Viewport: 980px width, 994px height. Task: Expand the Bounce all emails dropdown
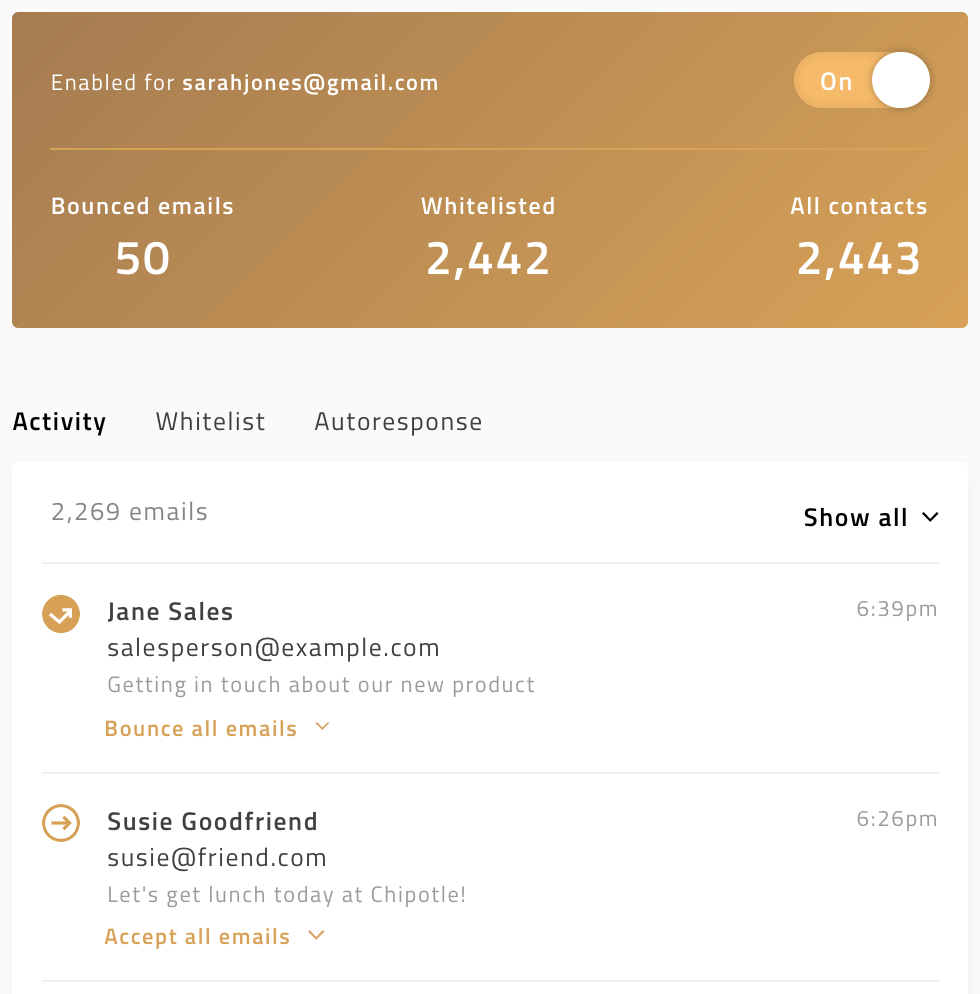click(x=217, y=728)
